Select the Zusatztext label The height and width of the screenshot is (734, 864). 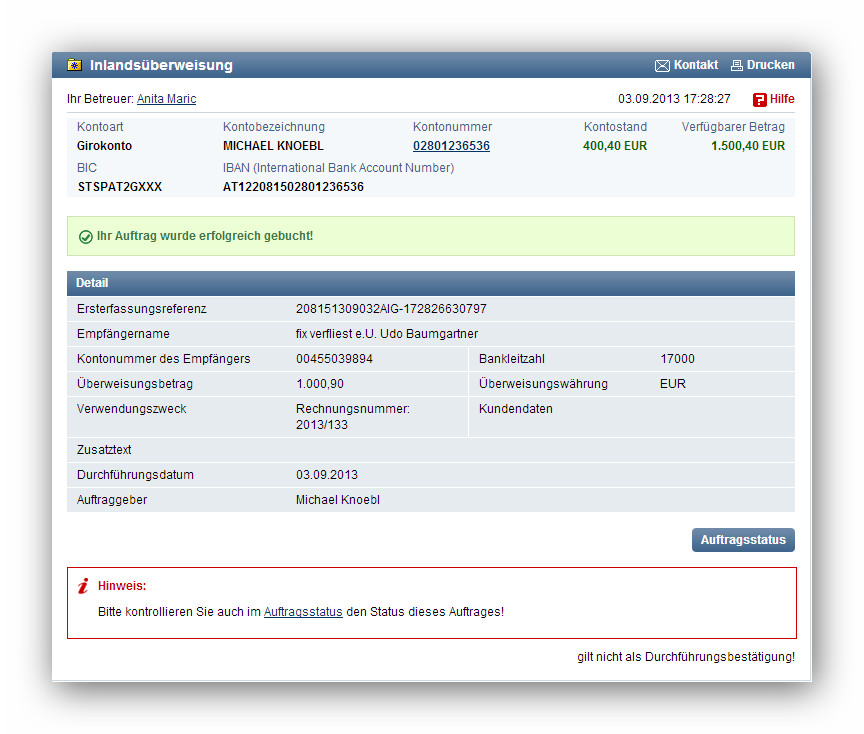(x=104, y=450)
